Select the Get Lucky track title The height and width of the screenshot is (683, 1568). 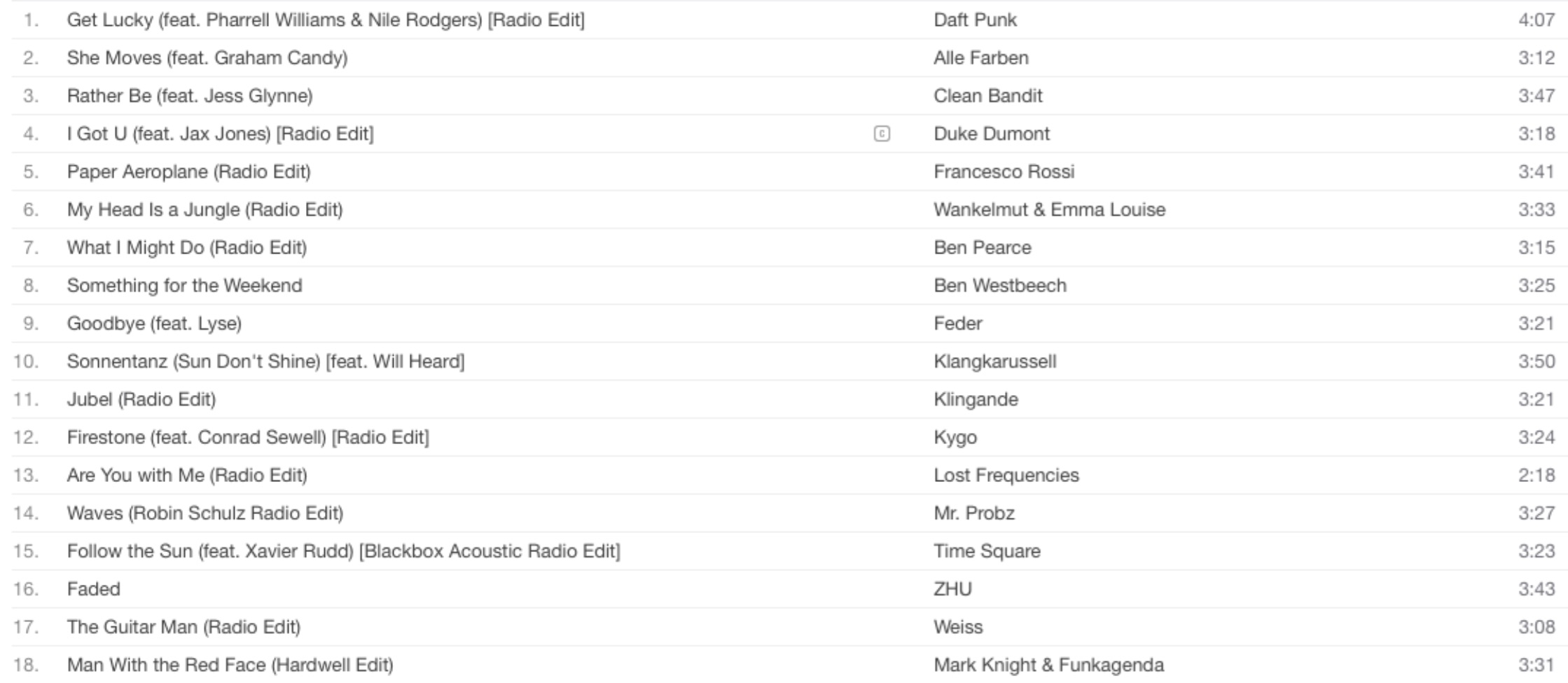(x=326, y=20)
